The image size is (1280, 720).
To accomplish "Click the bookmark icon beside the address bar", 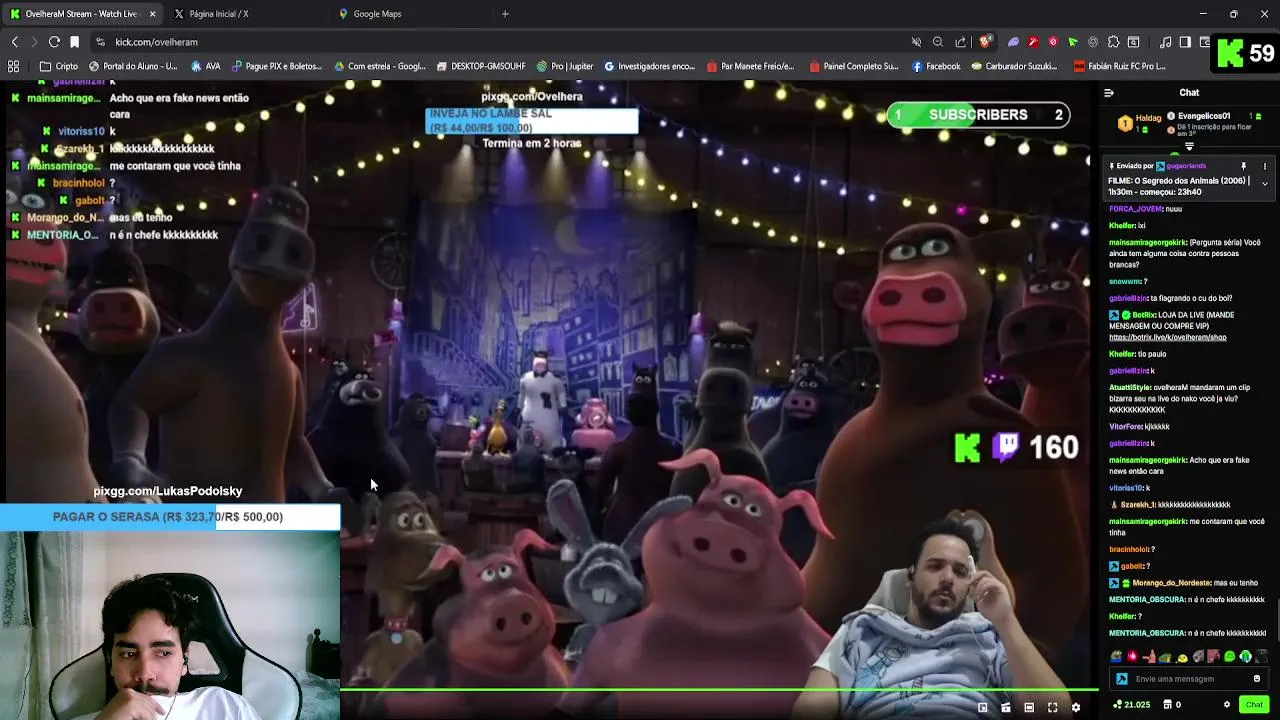I will tap(74, 42).
